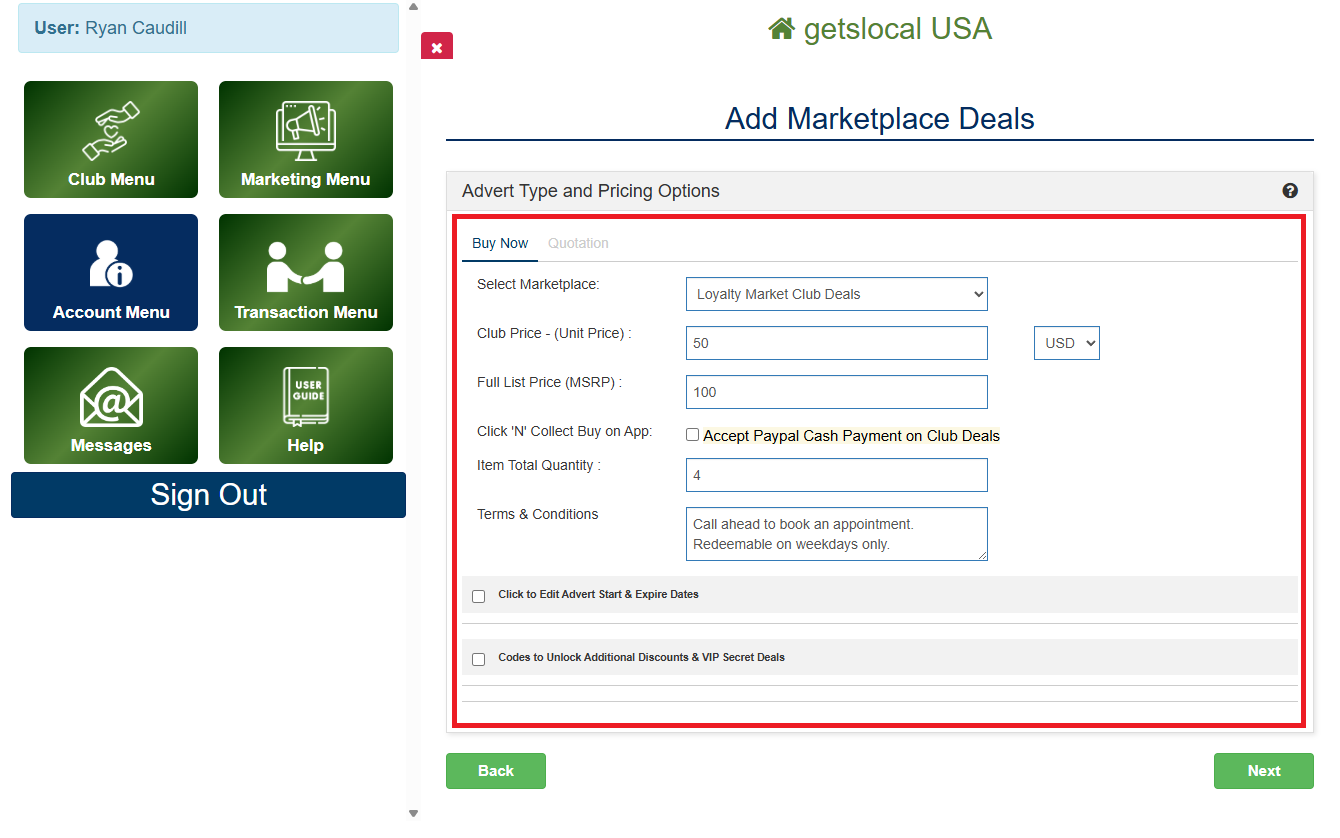
Task: Click the getslocal USA title link
Action: click(898, 29)
